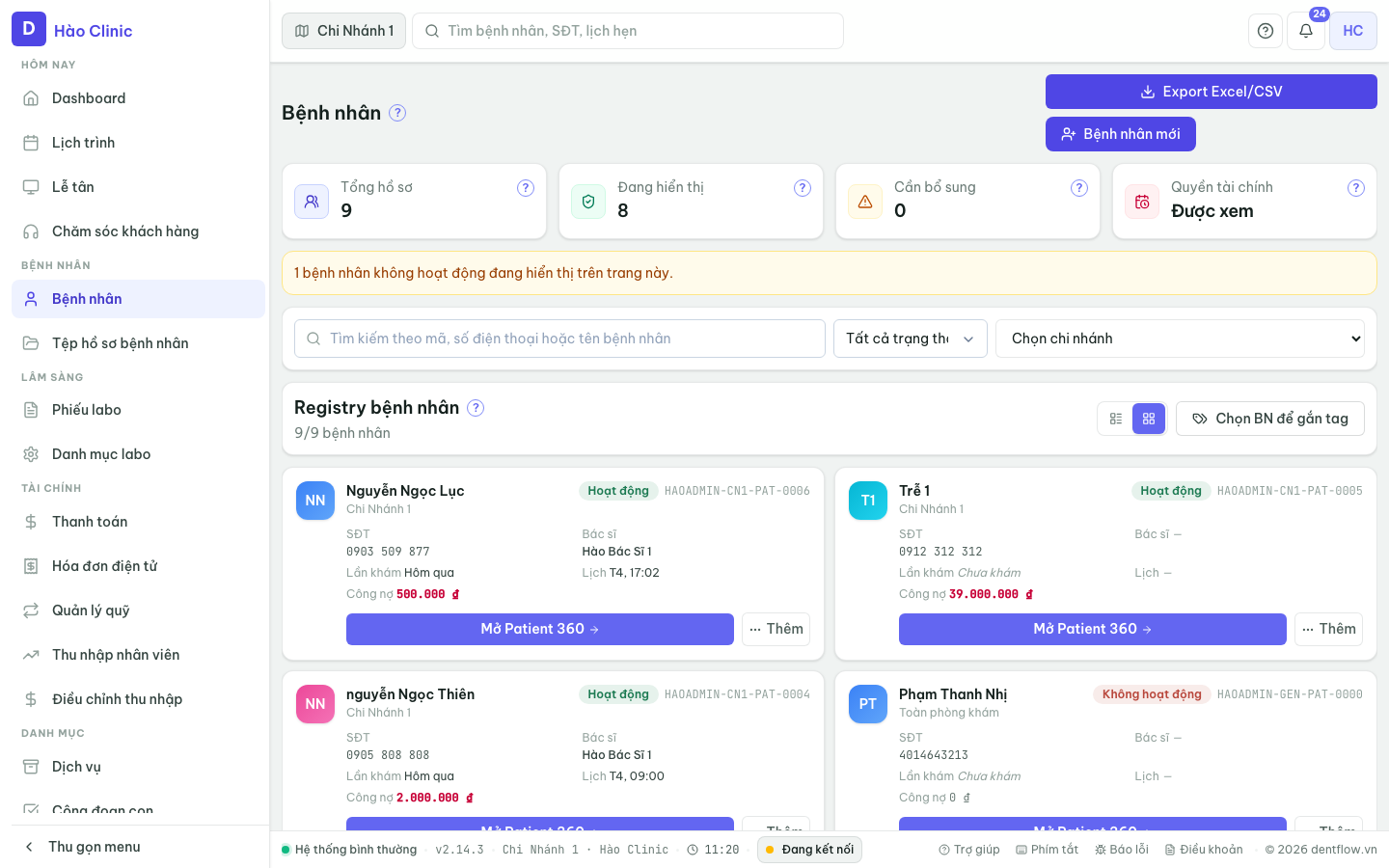Open the help question mark in top bar
The image size is (1389, 868).
coord(1266,31)
